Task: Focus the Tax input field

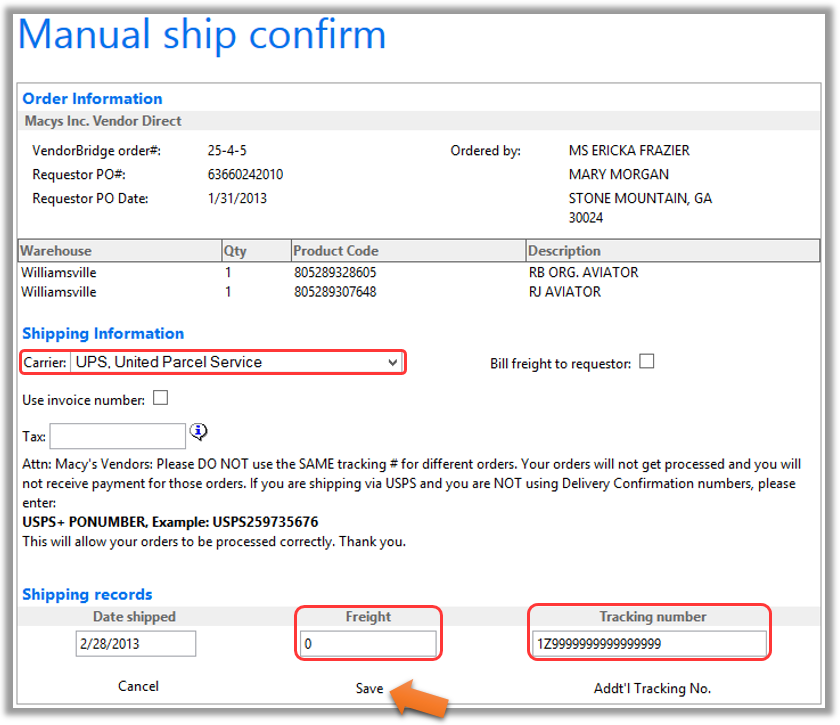Action: pyautogui.click(x=118, y=436)
